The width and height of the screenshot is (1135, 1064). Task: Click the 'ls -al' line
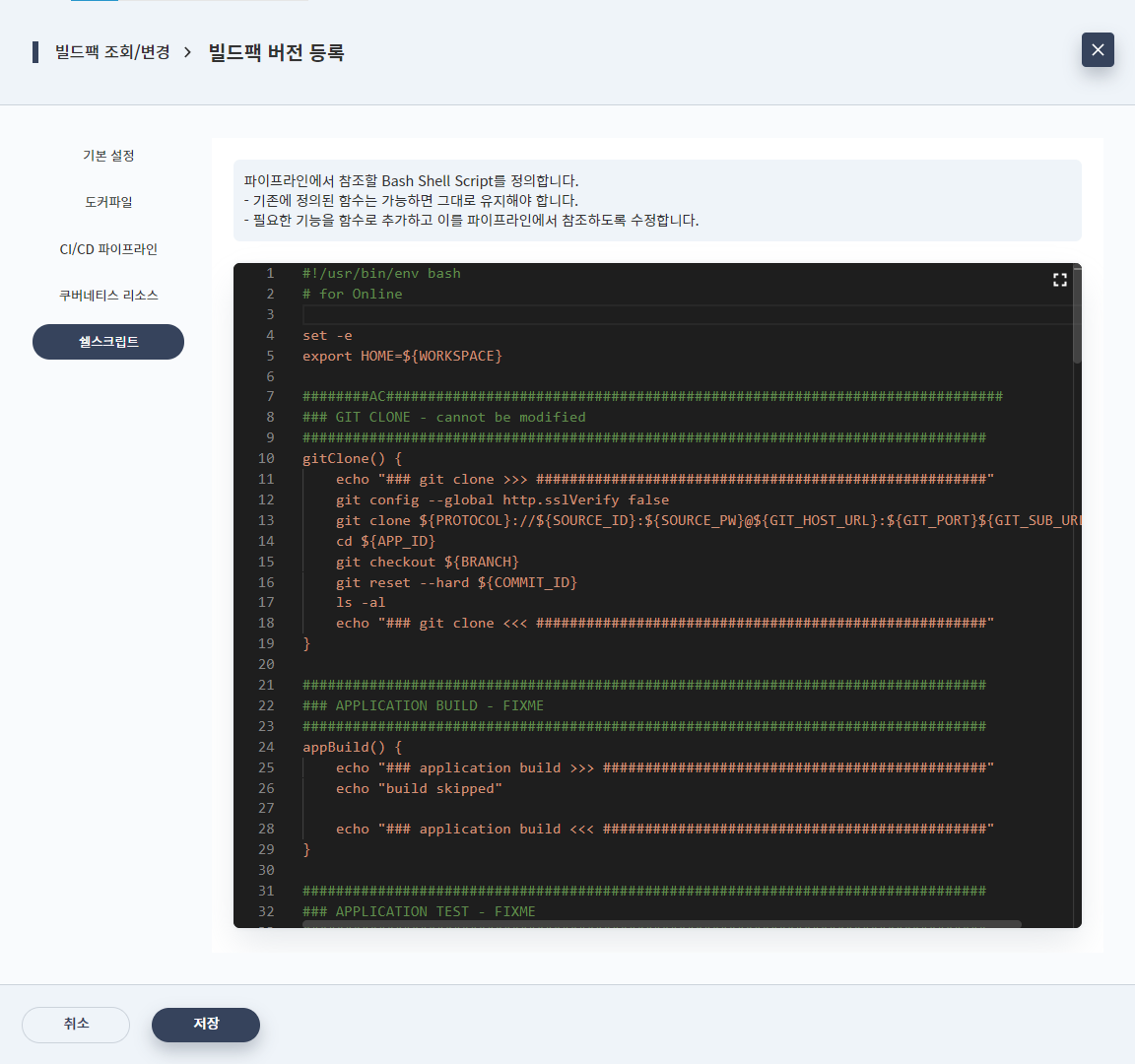pos(361,603)
